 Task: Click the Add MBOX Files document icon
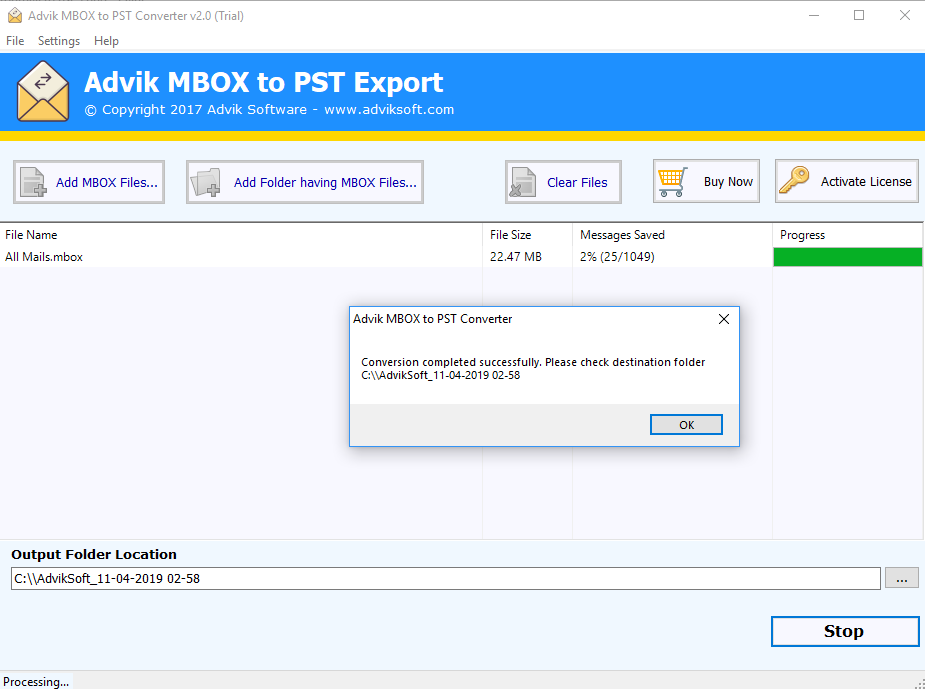(x=33, y=182)
